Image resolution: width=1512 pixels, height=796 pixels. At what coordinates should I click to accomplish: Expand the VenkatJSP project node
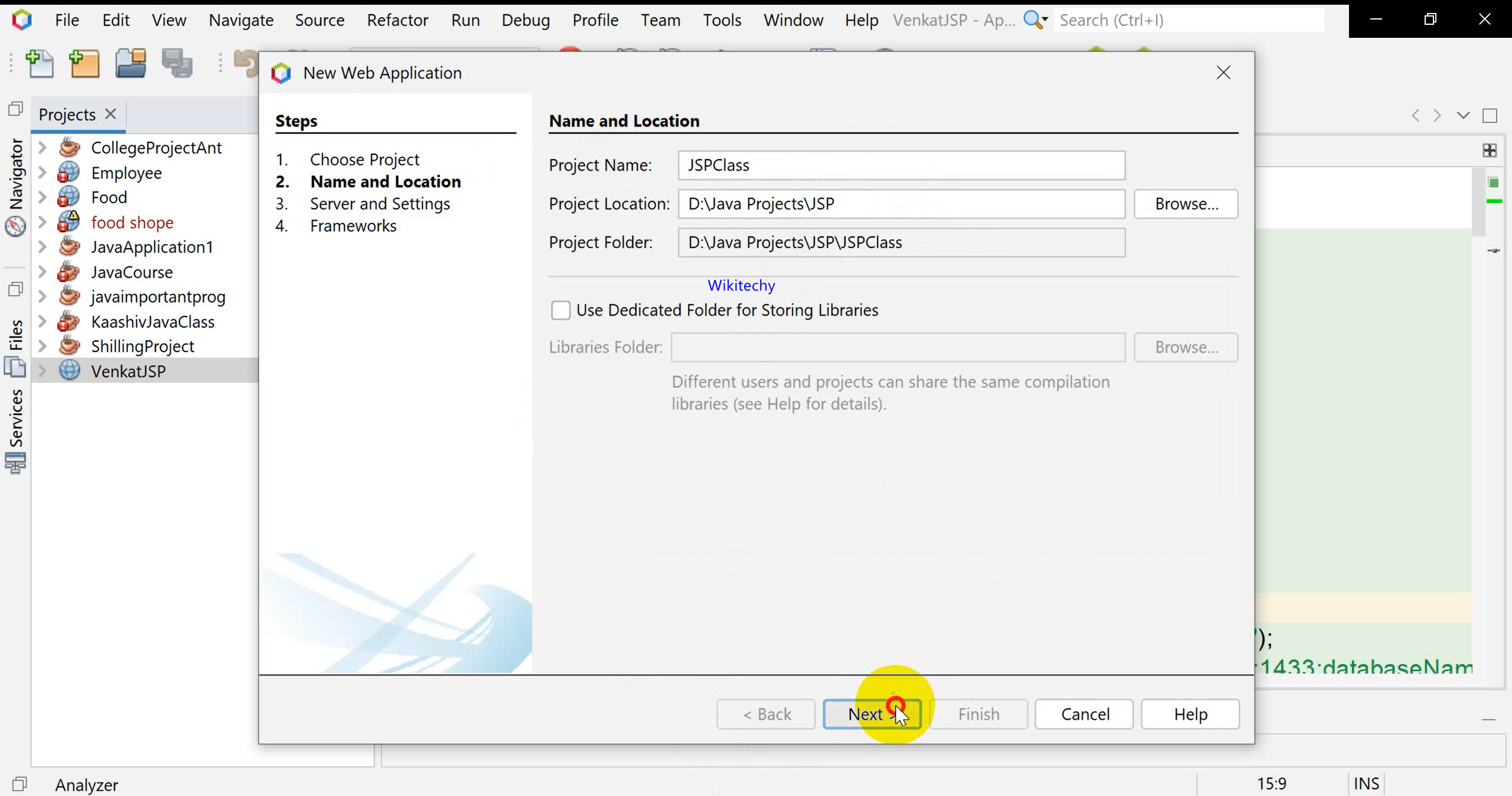click(43, 371)
